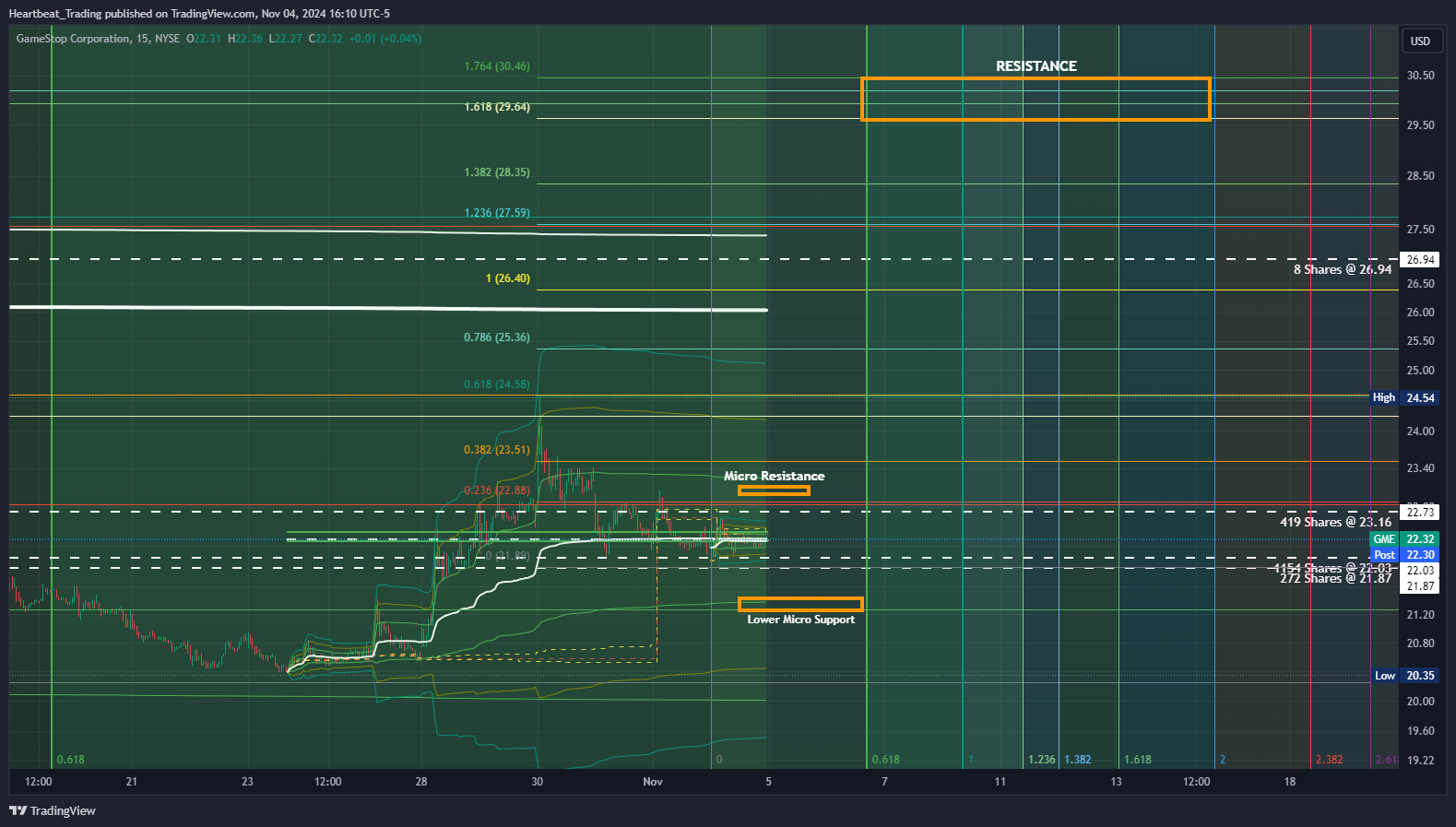Click the 1 (26.40) Fibonacci label
1456x827 pixels.
[x=508, y=278]
